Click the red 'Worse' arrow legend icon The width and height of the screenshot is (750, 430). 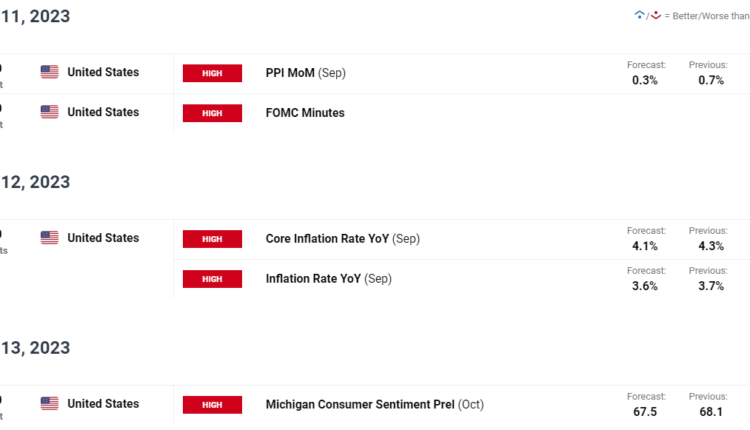coord(656,15)
